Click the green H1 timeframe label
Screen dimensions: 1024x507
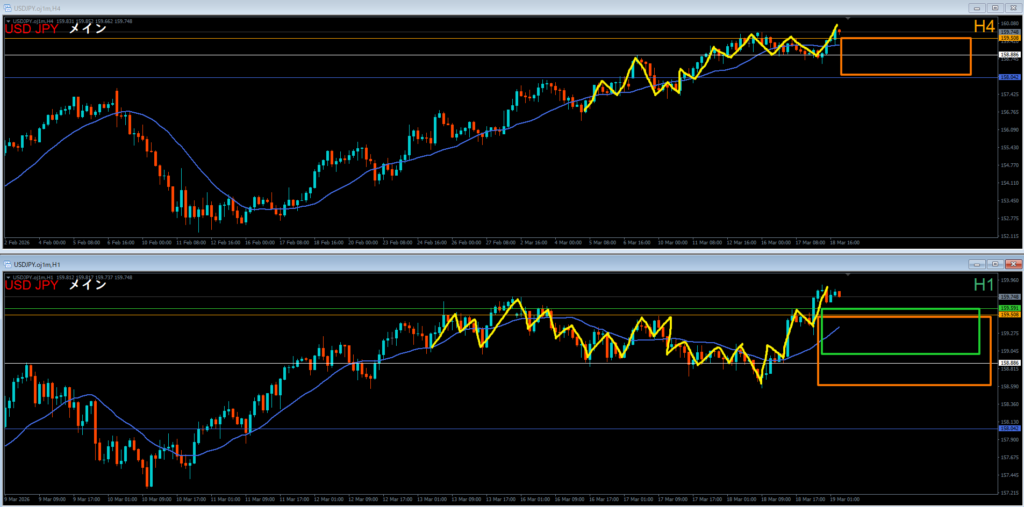(984, 285)
